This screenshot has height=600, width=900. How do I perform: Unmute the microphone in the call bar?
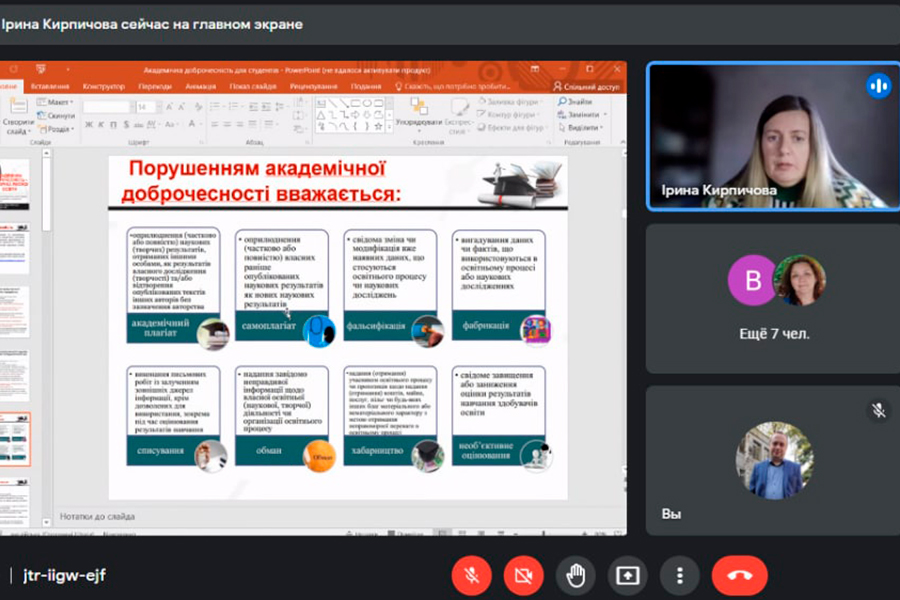pyautogui.click(x=471, y=575)
